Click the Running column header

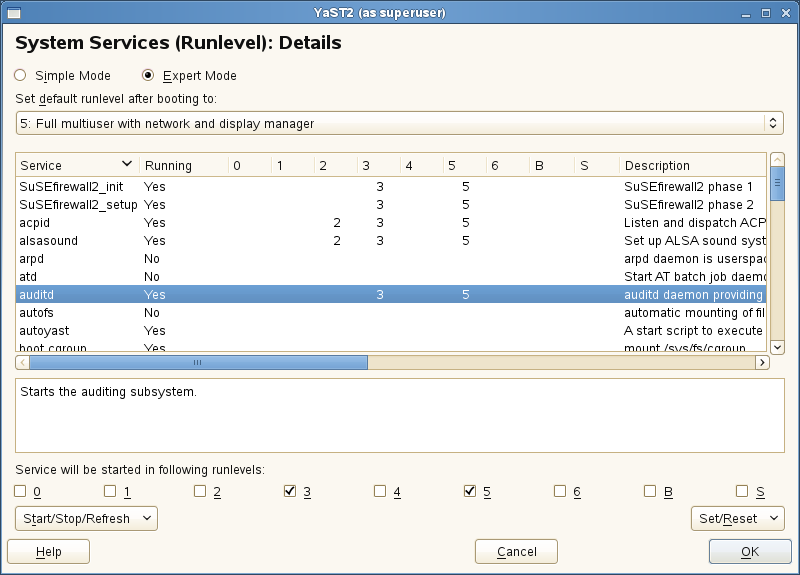tap(184, 165)
